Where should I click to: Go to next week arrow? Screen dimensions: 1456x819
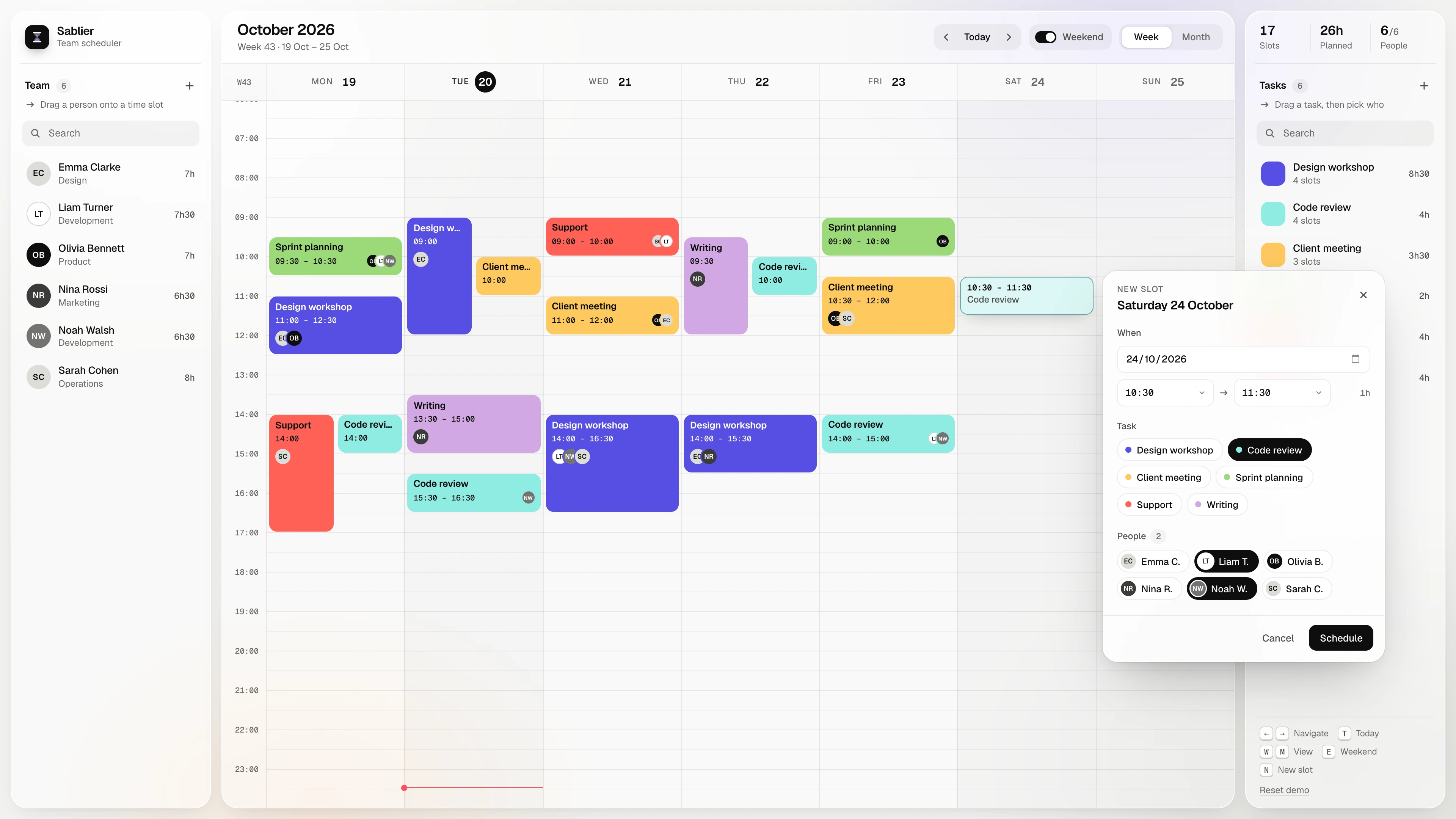pos(1009,37)
